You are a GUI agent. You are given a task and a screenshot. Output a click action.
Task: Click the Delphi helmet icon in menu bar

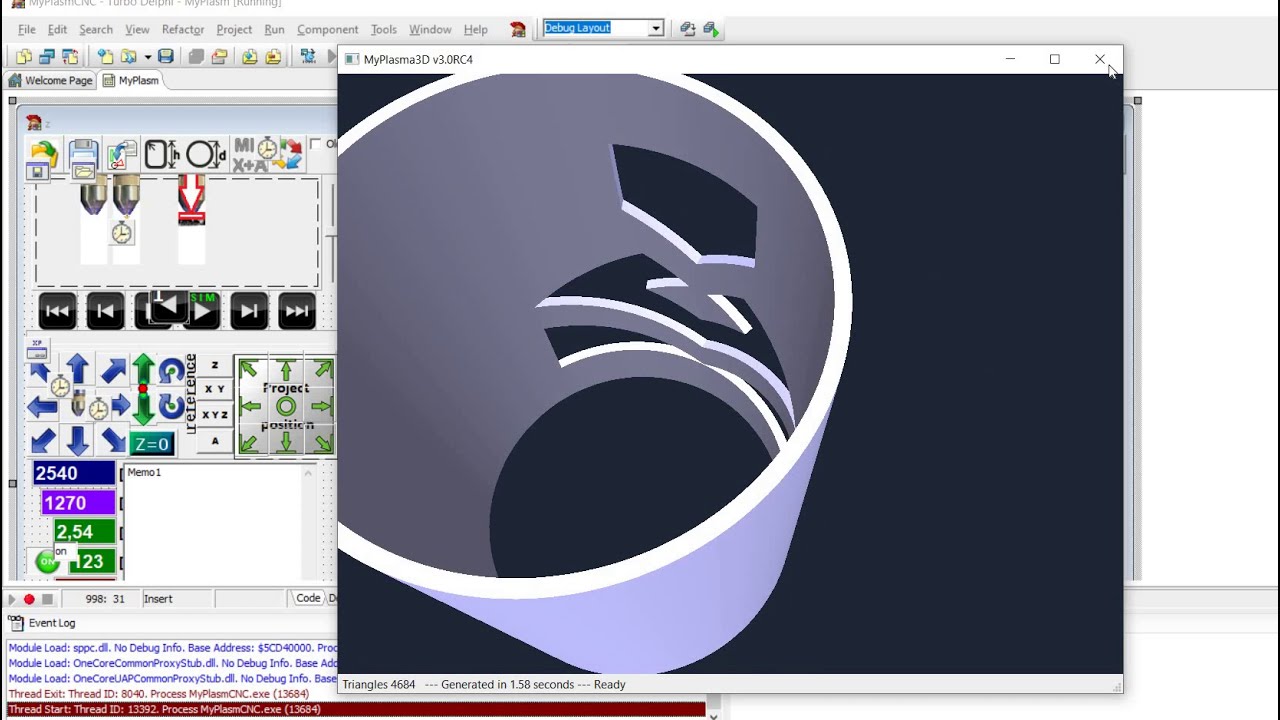pos(518,29)
